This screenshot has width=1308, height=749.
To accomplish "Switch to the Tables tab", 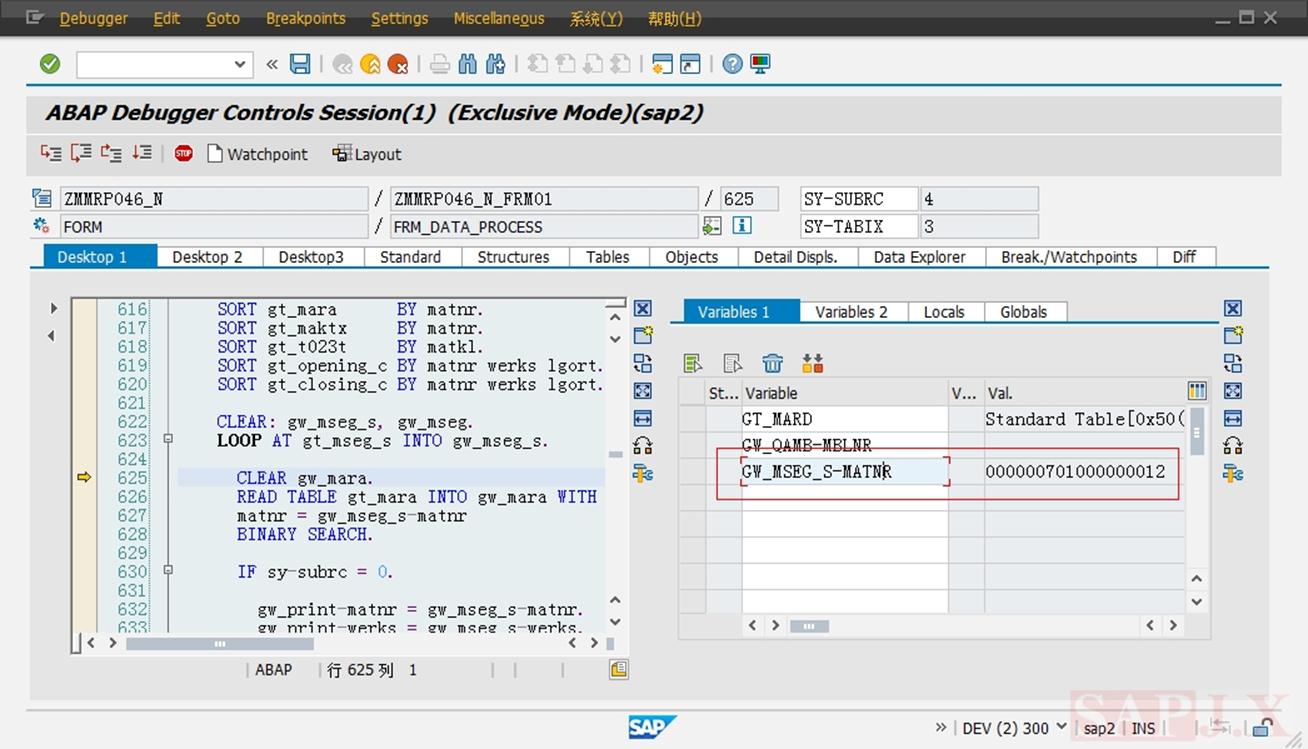I will click(608, 257).
